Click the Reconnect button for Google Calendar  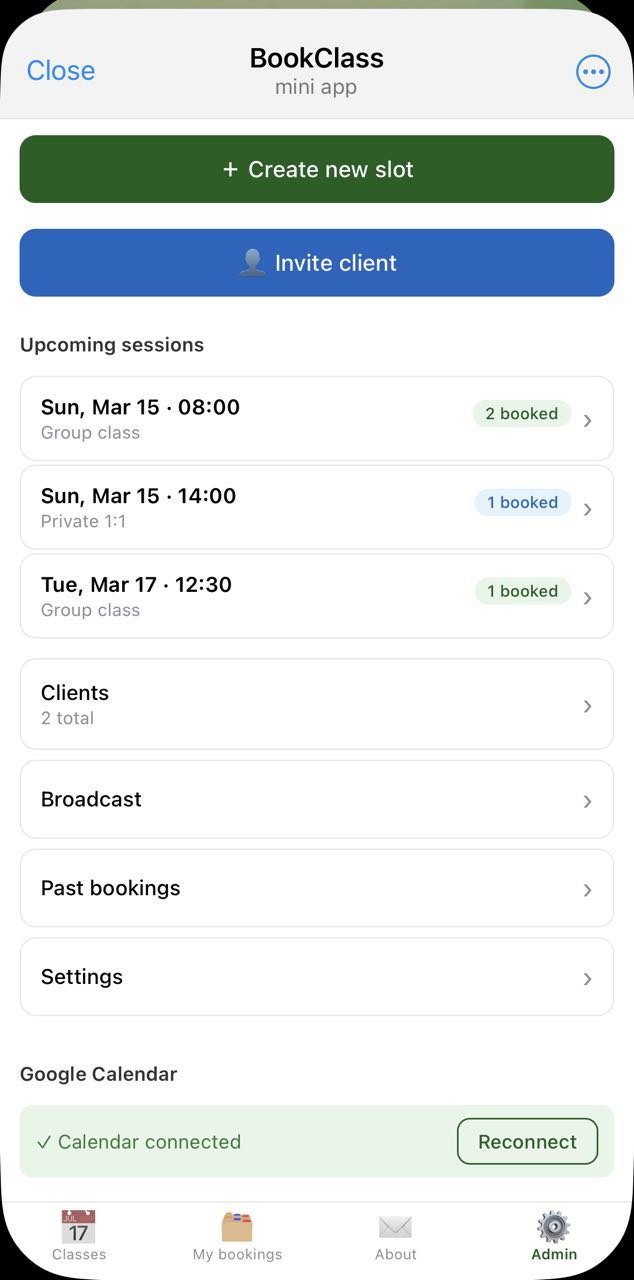(x=527, y=1141)
